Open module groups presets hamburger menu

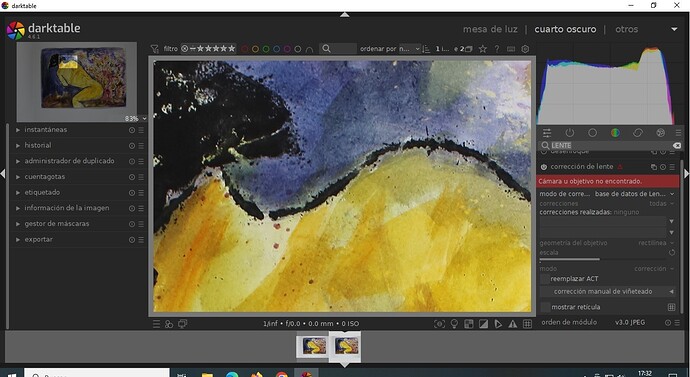click(x=678, y=133)
